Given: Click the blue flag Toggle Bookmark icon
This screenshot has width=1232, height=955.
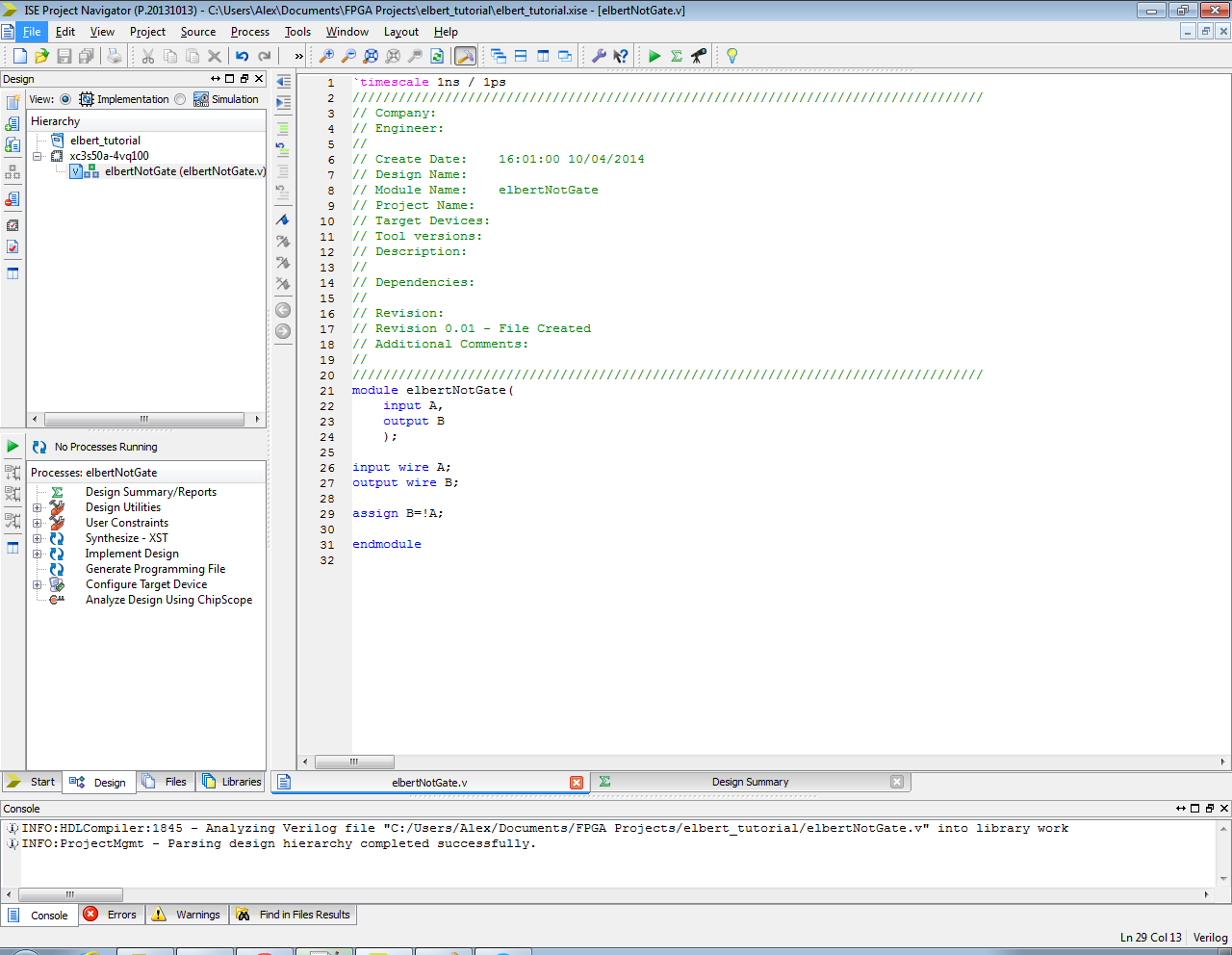Looking at the screenshot, I should (283, 220).
